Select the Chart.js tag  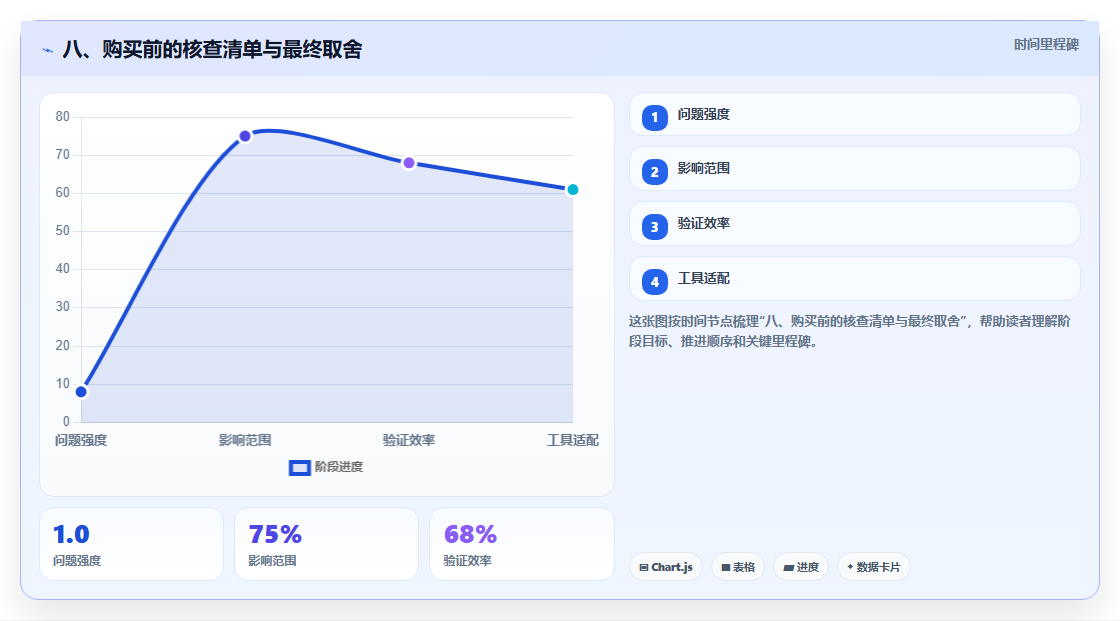(x=666, y=567)
